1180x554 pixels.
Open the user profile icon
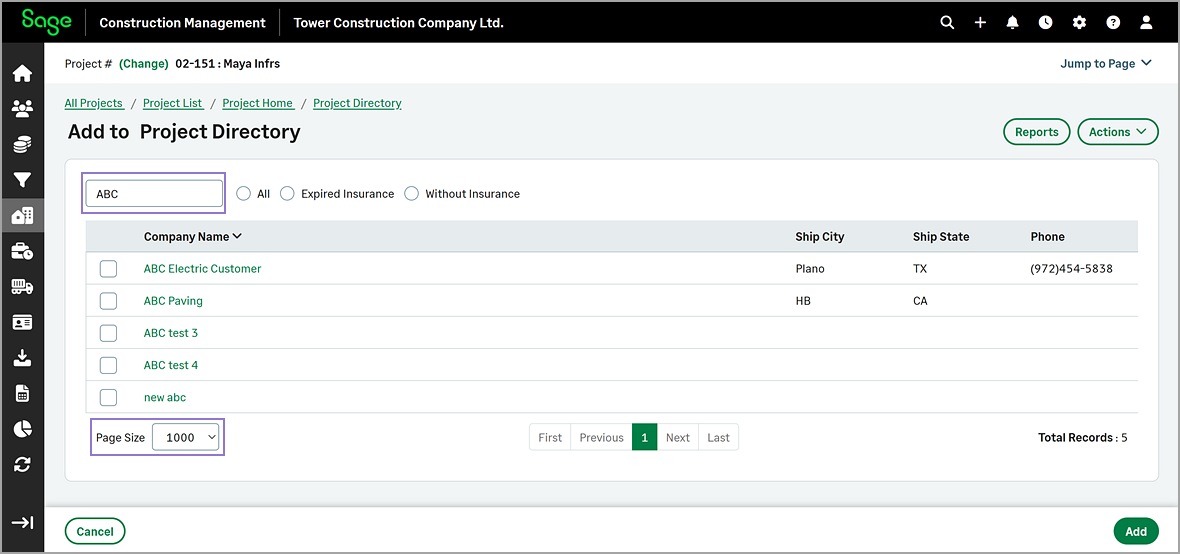[x=1146, y=23]
